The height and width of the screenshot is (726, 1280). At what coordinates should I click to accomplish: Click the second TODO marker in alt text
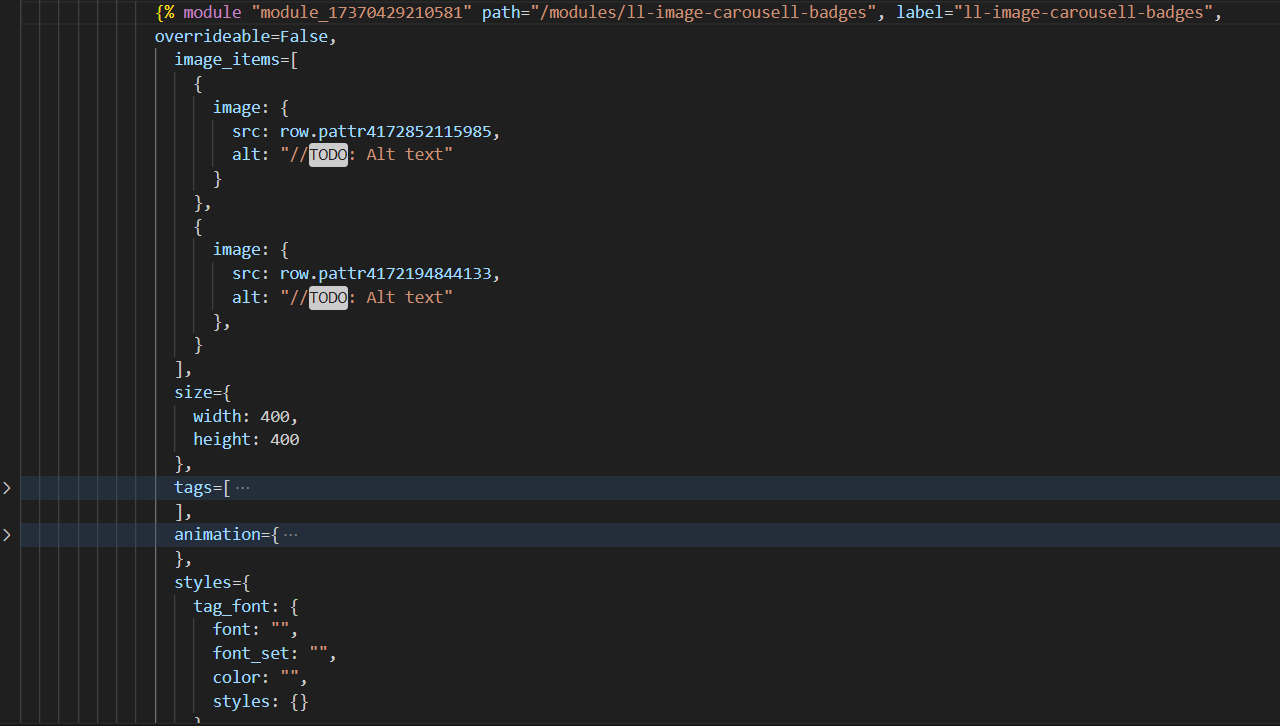coord(328,297)
